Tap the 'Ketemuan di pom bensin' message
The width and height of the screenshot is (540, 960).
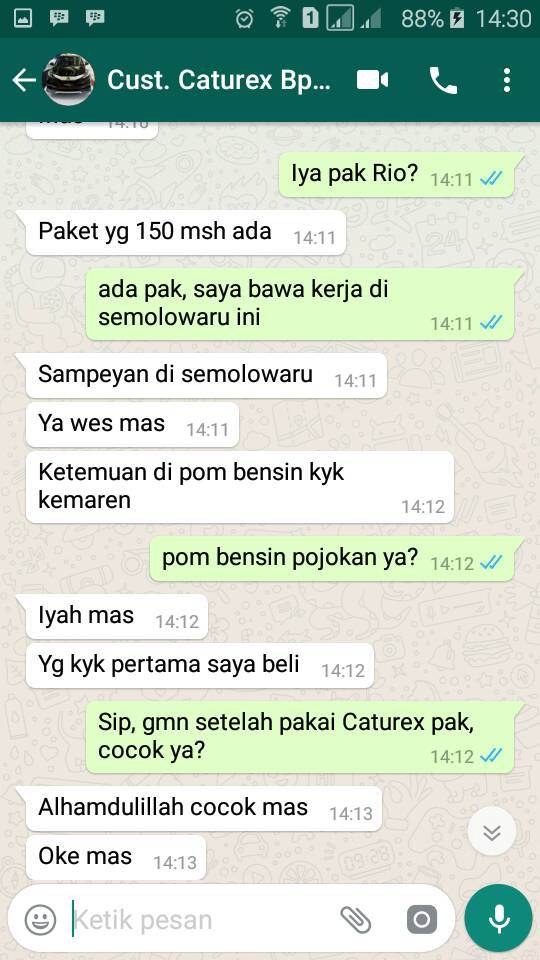point(240,487)
